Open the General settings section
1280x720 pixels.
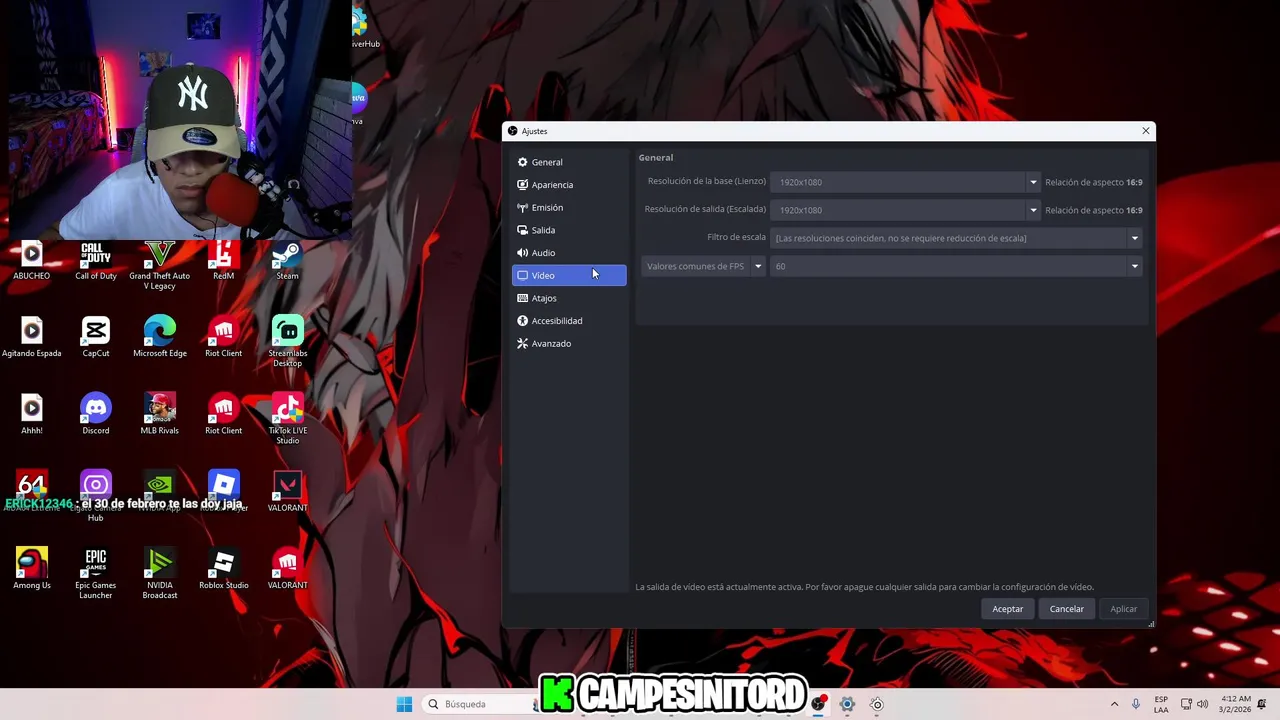pos(569,162)
